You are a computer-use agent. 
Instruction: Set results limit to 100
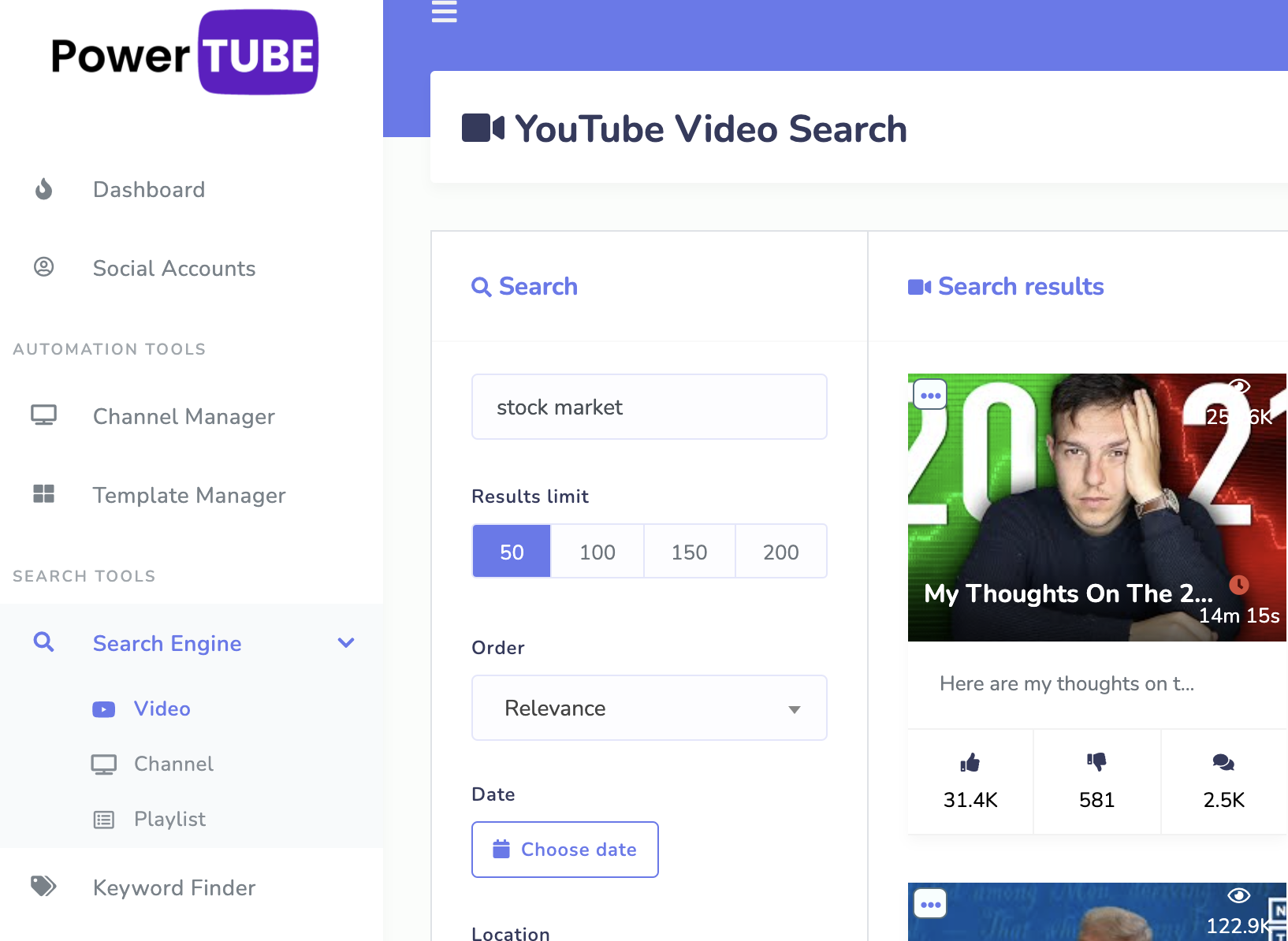pyautogui.click(x=597, y=552)
